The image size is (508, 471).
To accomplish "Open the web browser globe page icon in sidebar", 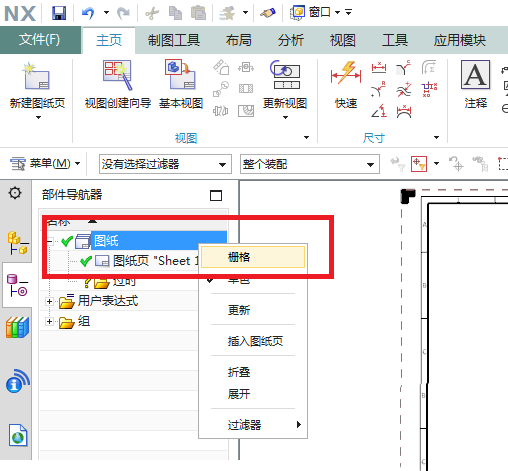I will click(18, 435).
